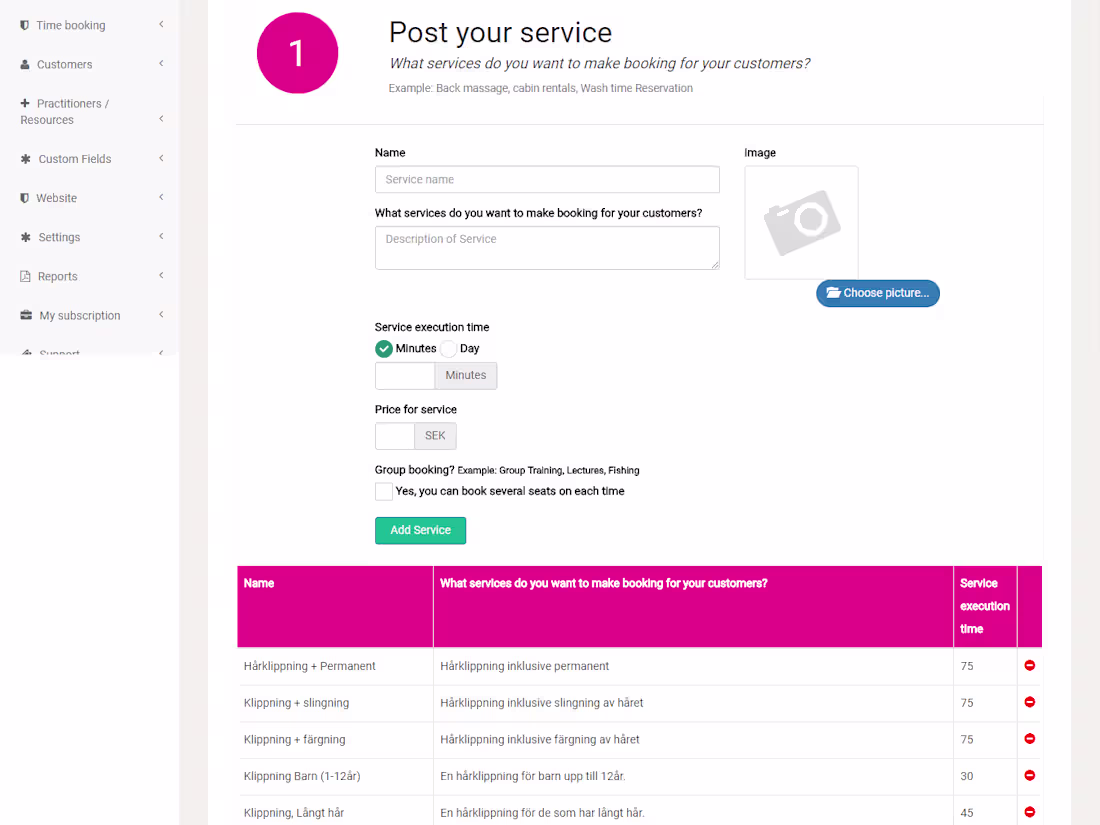Click the camera placeholder in the Image box
Image resolution: width=1100 pixels, height=825 pixels.
pyautogui.click(x=801, y=222)
